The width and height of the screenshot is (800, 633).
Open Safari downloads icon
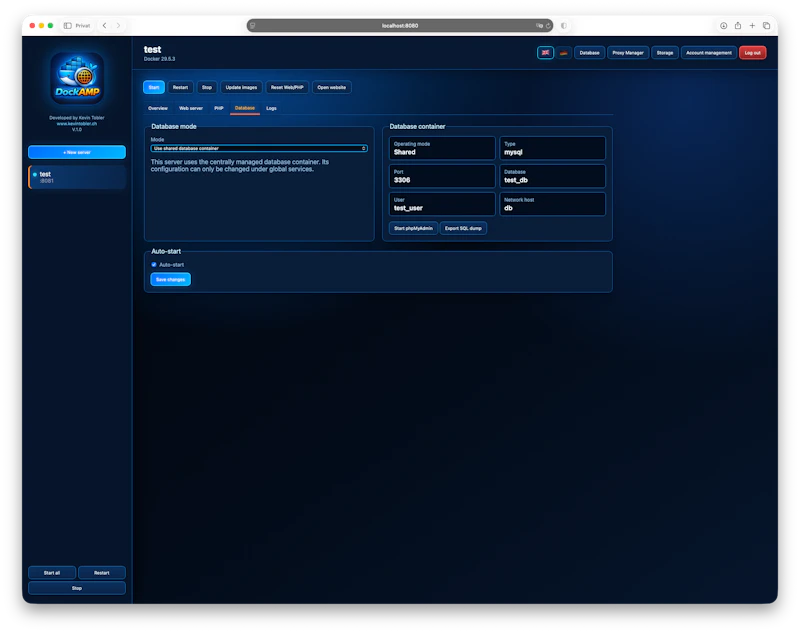point(723,26)
